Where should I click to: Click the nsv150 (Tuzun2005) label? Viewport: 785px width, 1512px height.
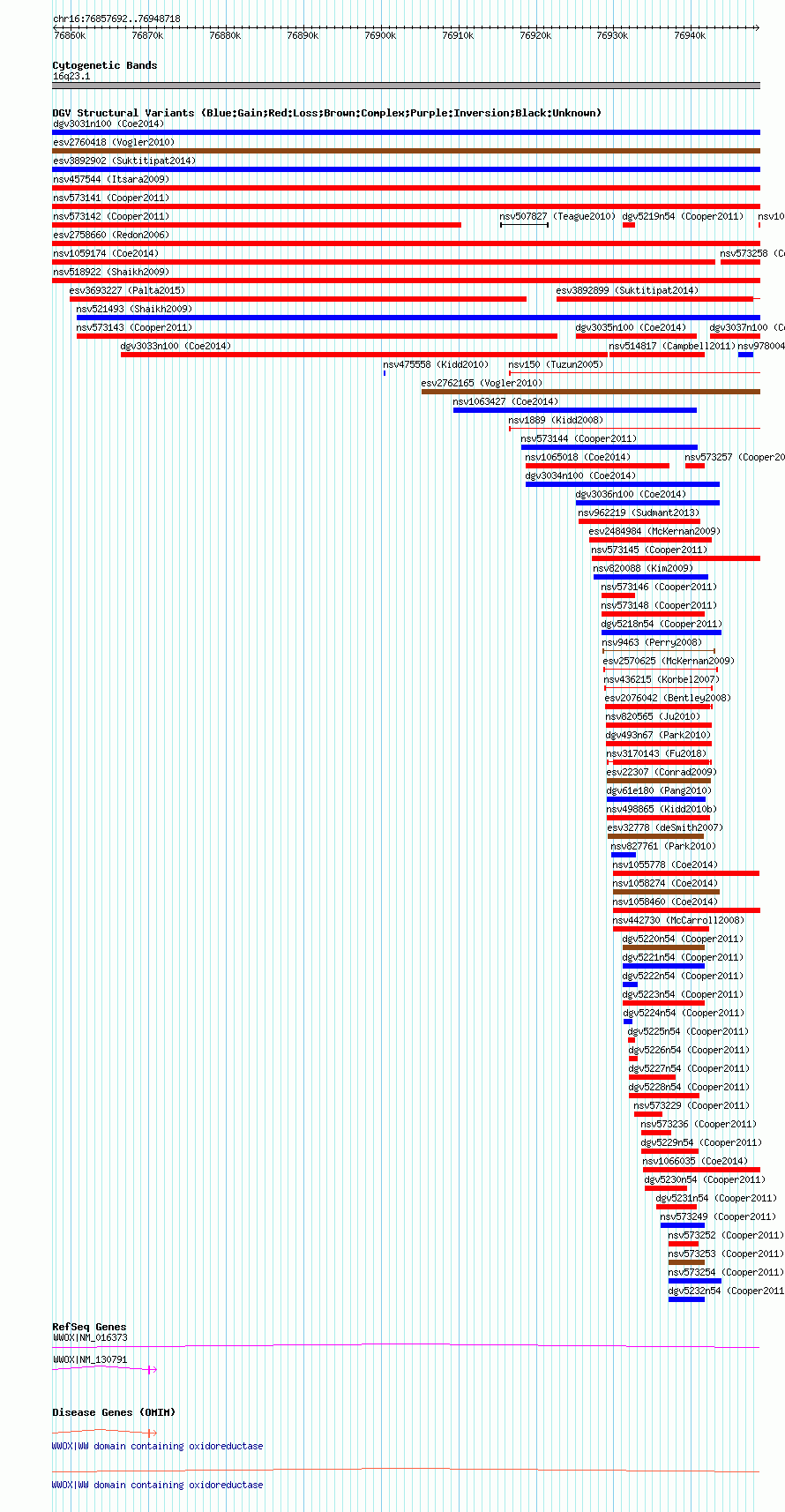(557, 364)
